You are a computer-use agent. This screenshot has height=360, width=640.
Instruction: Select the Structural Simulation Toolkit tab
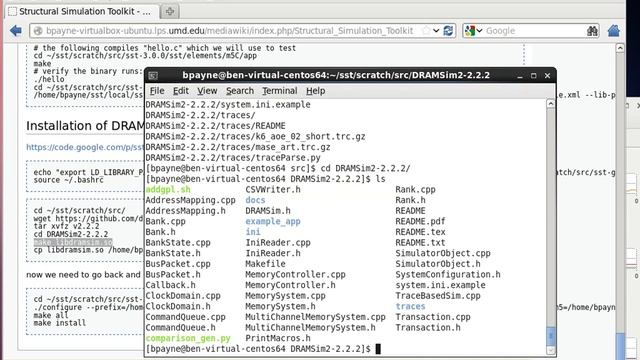point(81,11)
